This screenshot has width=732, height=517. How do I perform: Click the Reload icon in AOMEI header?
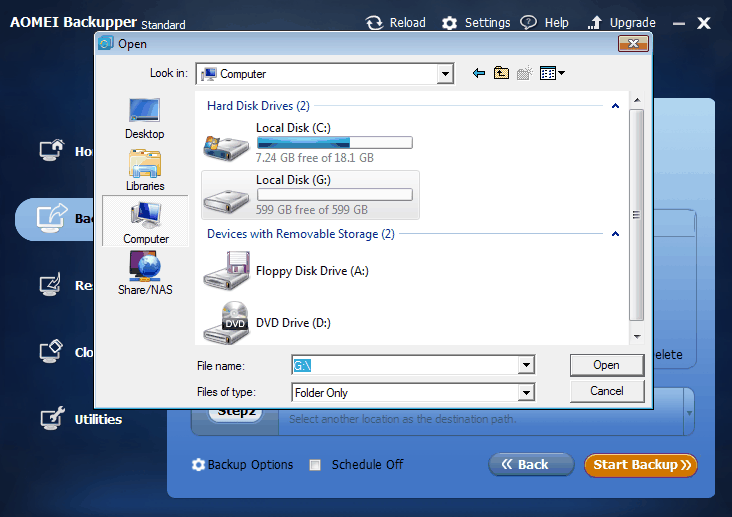point(374,22)
